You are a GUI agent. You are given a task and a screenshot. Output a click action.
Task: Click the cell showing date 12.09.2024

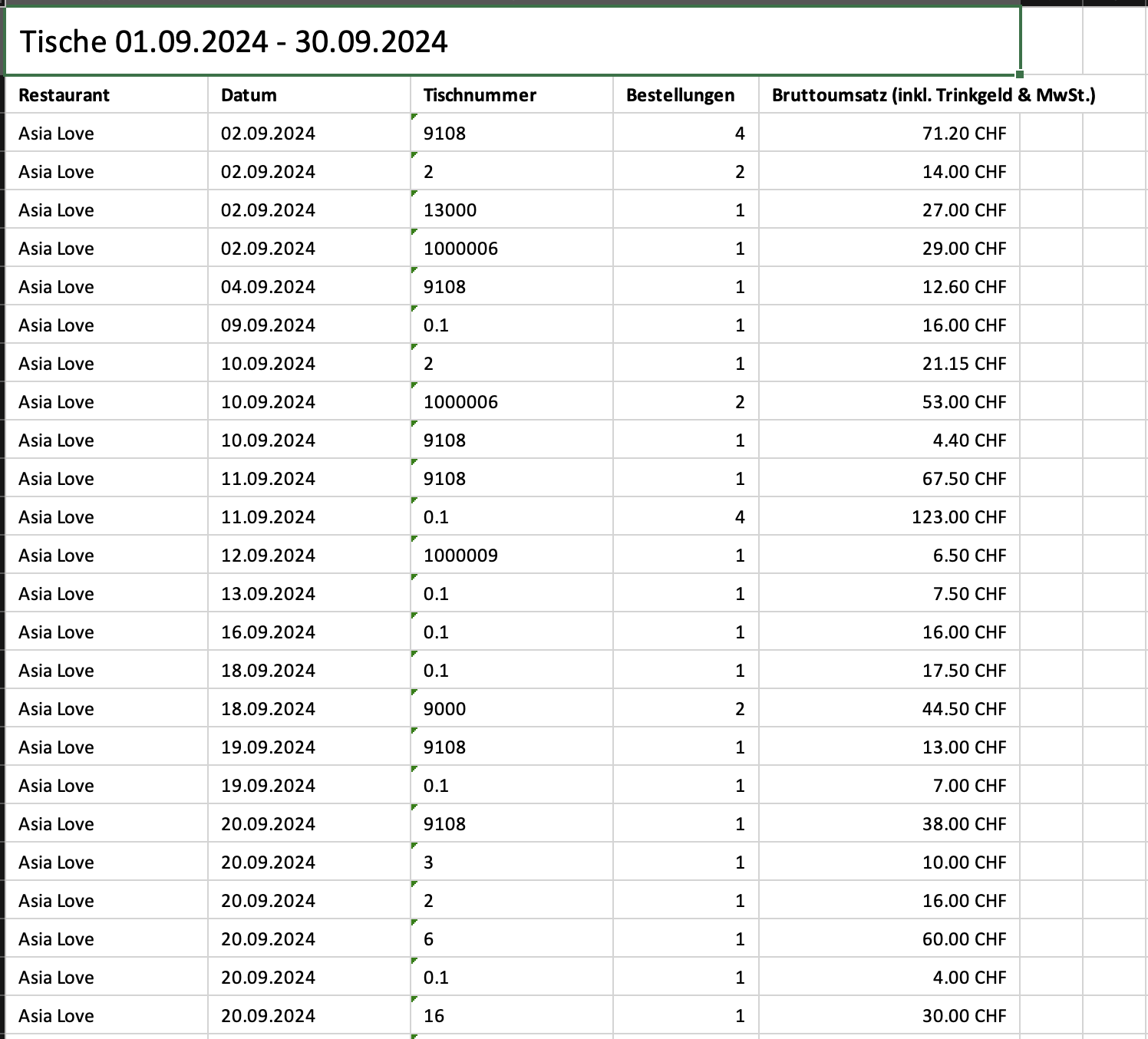point(309,555)
